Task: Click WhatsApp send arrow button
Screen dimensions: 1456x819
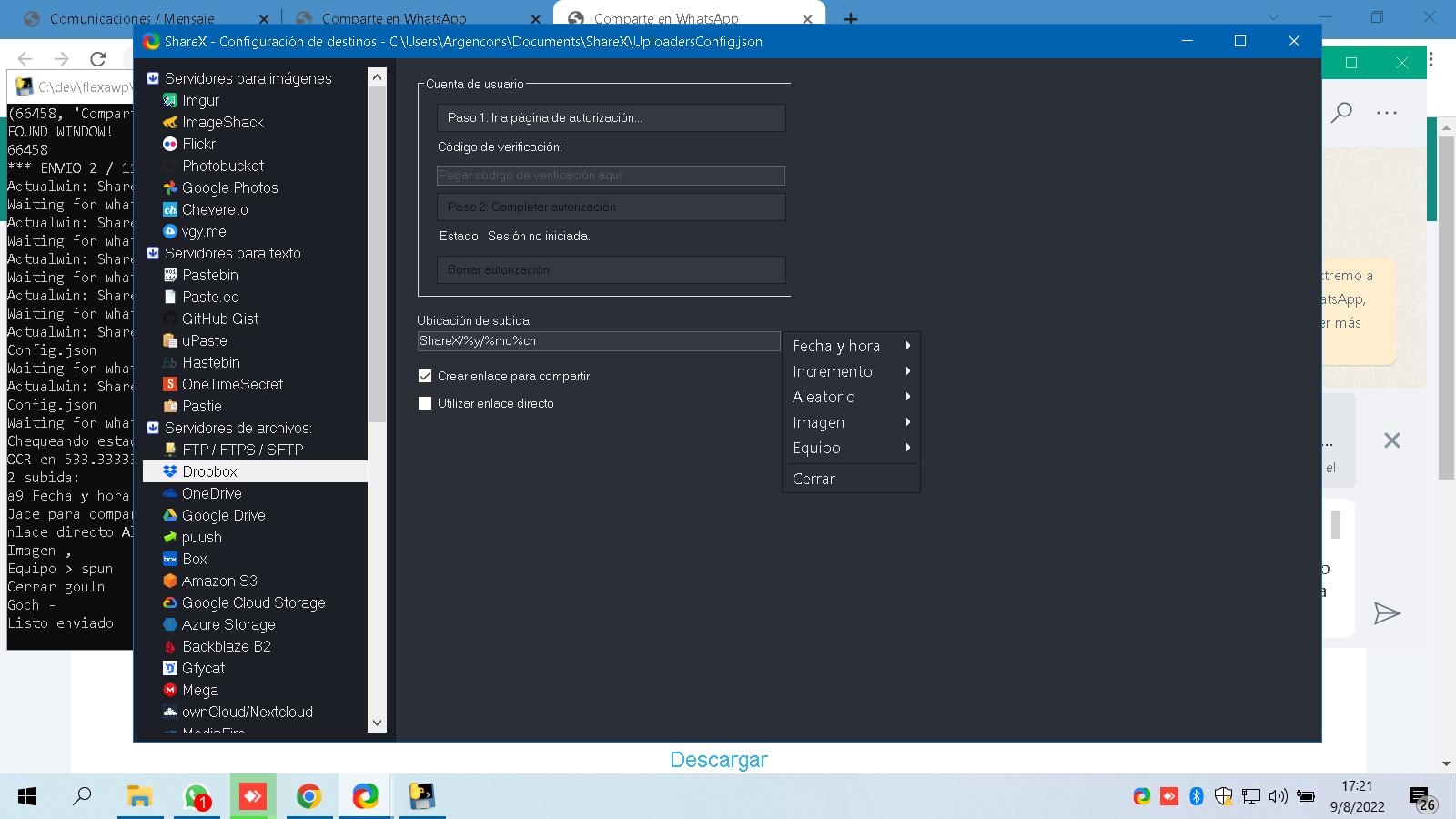Action: pyautogui.click(x=1387, y=613)
